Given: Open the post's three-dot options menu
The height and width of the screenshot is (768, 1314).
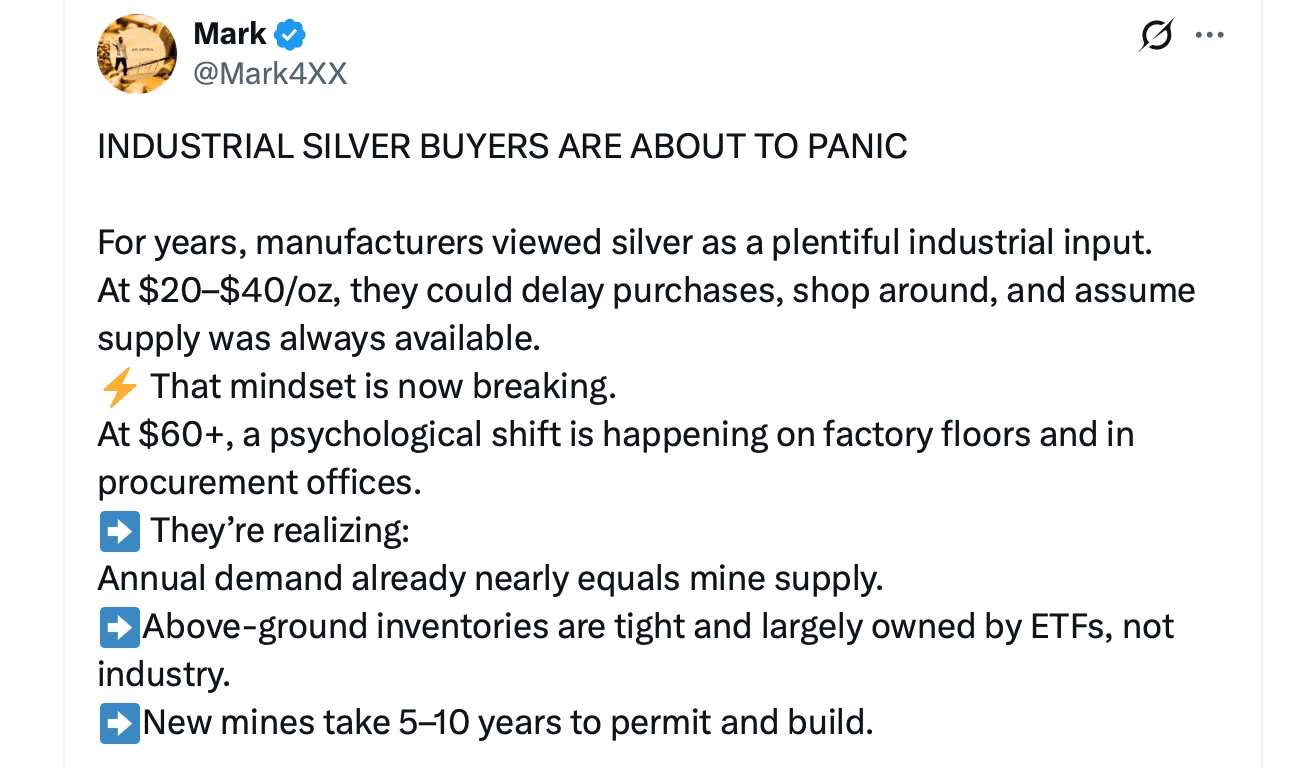Looking at the screenshot, I should pyautogui.click(x=1210, y=34).
